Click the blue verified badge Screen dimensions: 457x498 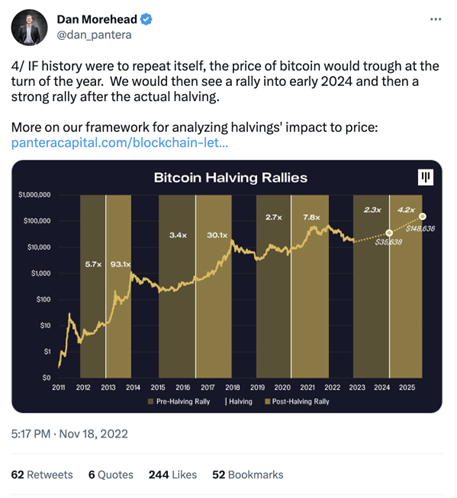click(x=146, y=19)
